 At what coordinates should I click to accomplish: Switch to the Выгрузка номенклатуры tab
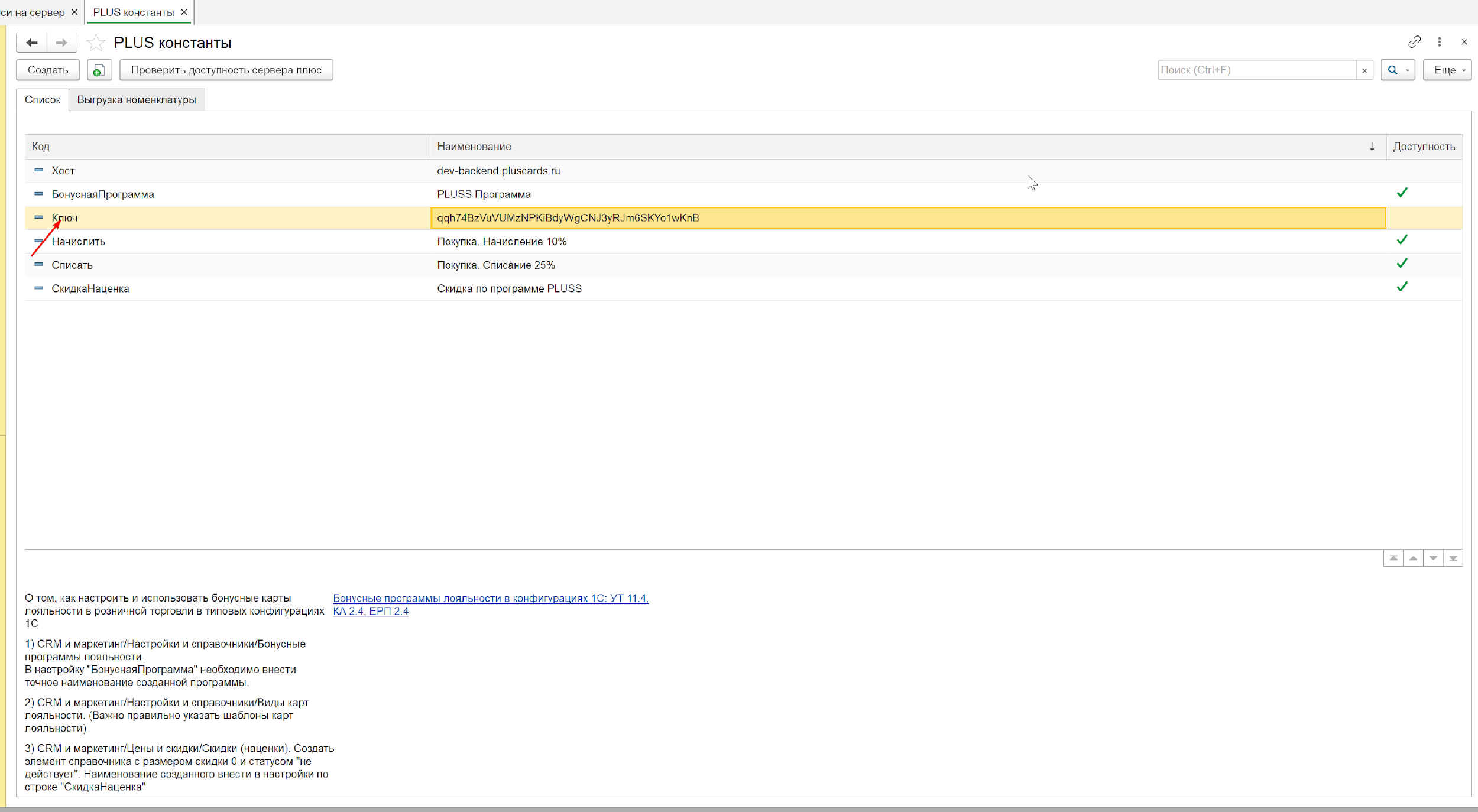click(137, 100)
